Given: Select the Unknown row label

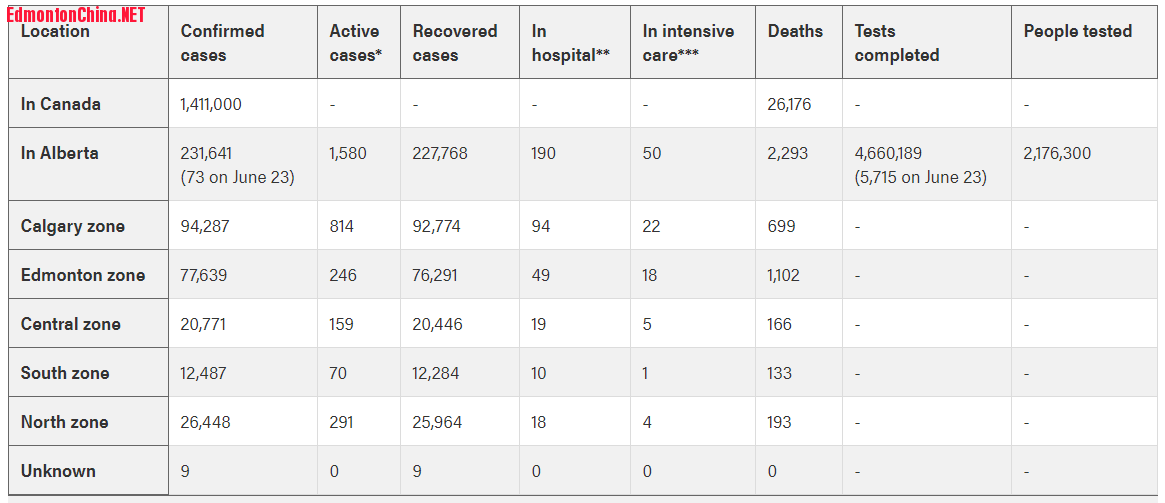Looking at the screenshot, I should [58, 471].
